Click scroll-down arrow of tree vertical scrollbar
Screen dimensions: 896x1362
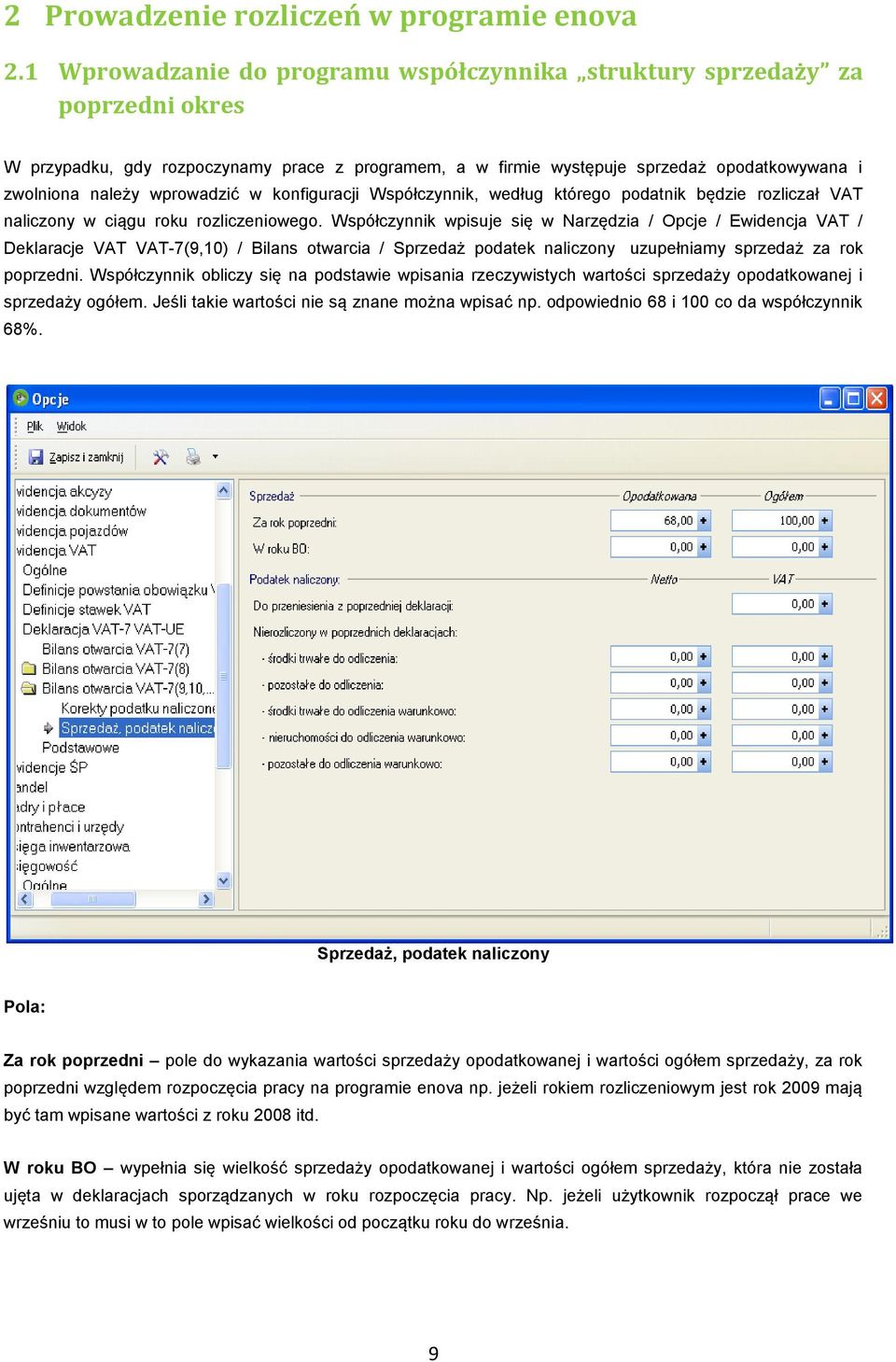point(224,880)
